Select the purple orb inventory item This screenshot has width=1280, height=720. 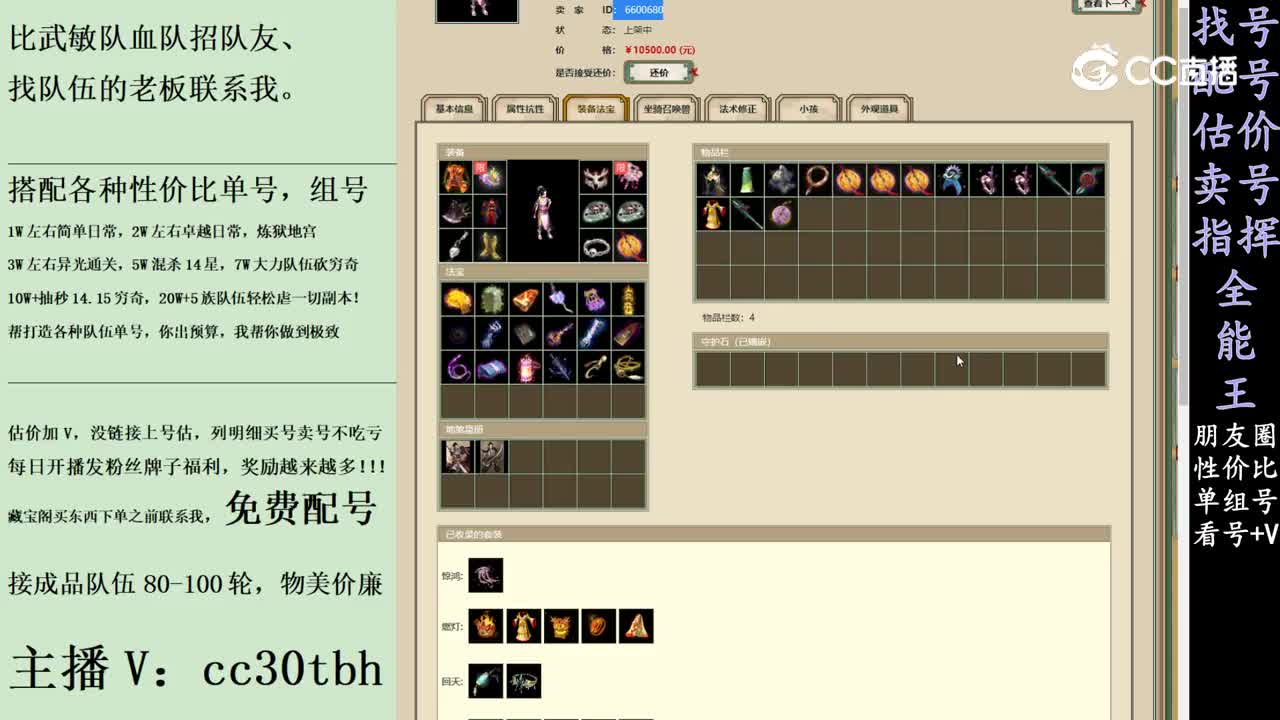(782, 214)
